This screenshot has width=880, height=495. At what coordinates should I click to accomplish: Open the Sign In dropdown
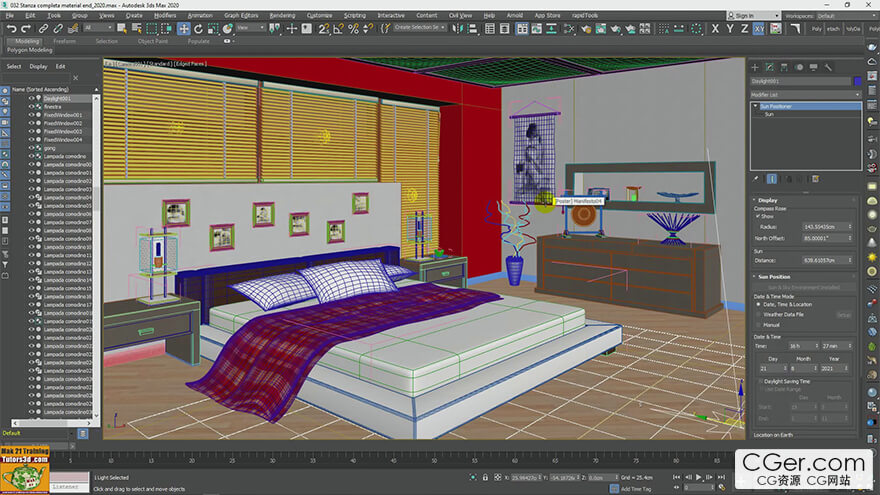753,16
